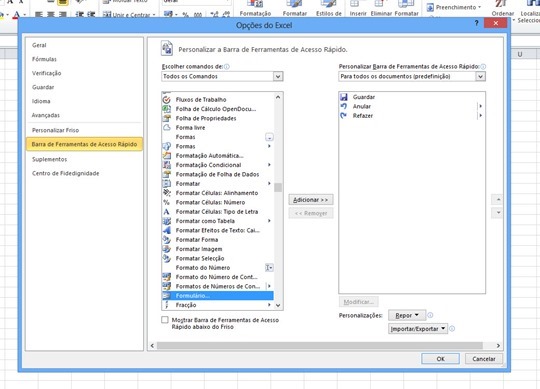Click the info icon next to Importar/Exportar
The image size is (540, 389).
click(452, 329)
